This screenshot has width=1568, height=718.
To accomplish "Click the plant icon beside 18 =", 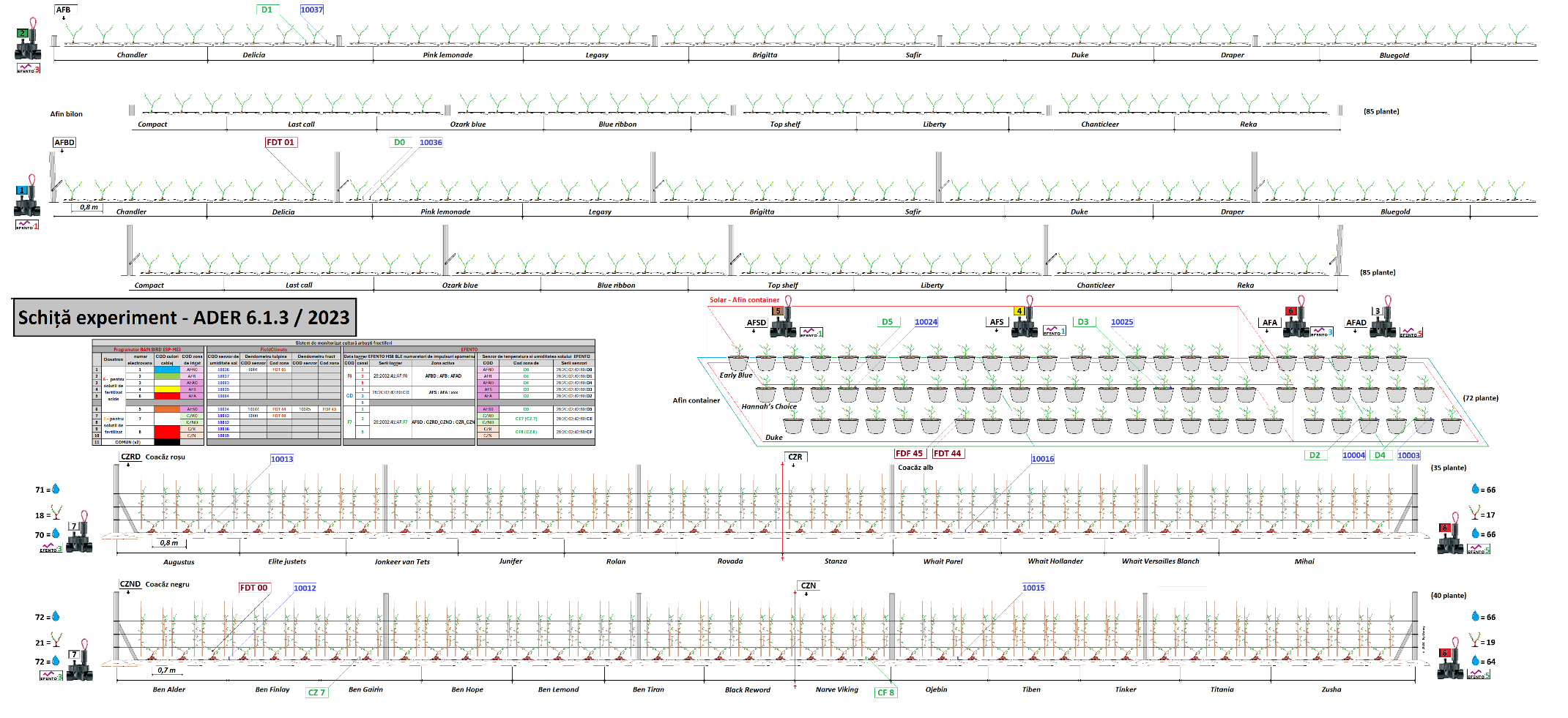I will [56, 513].
